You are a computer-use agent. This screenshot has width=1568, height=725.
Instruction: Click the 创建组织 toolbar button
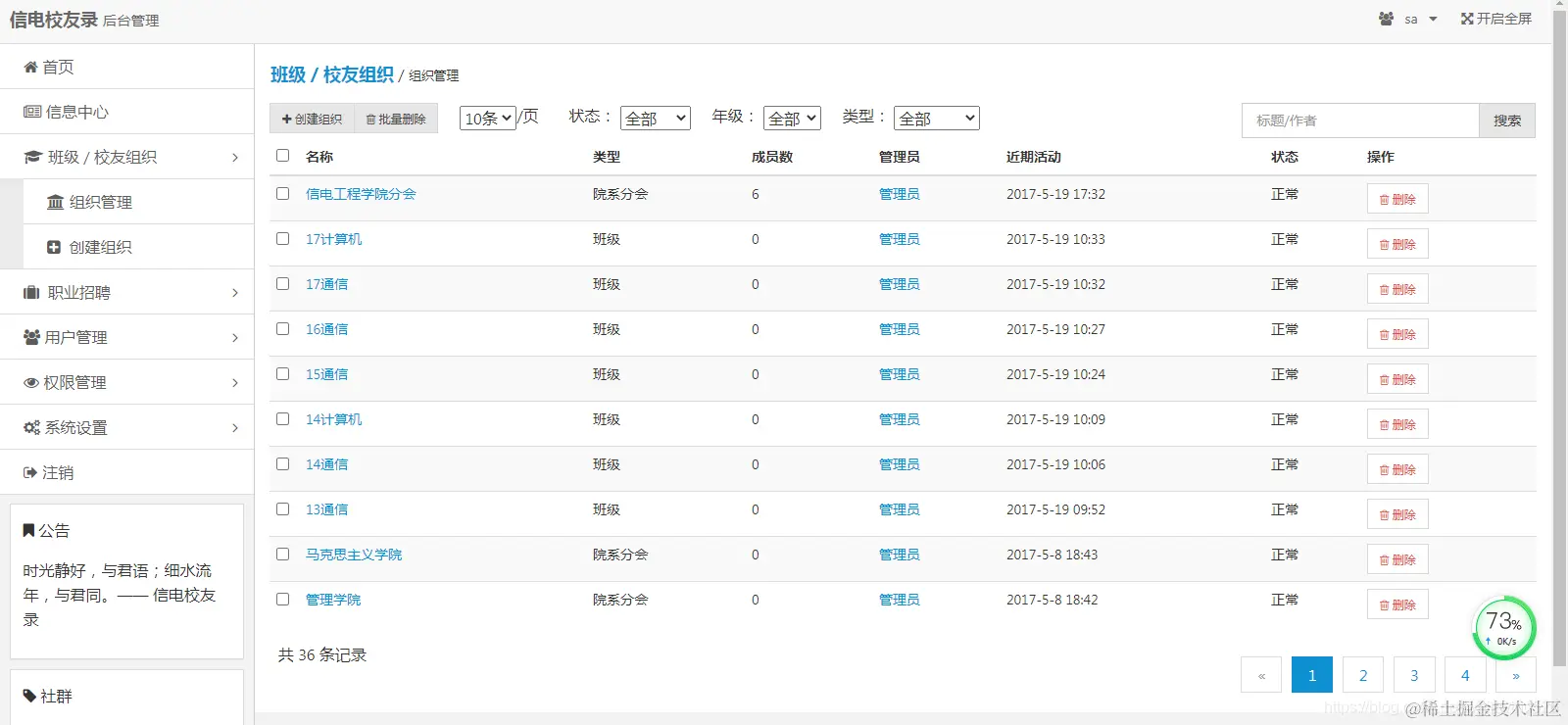[313, 119]
